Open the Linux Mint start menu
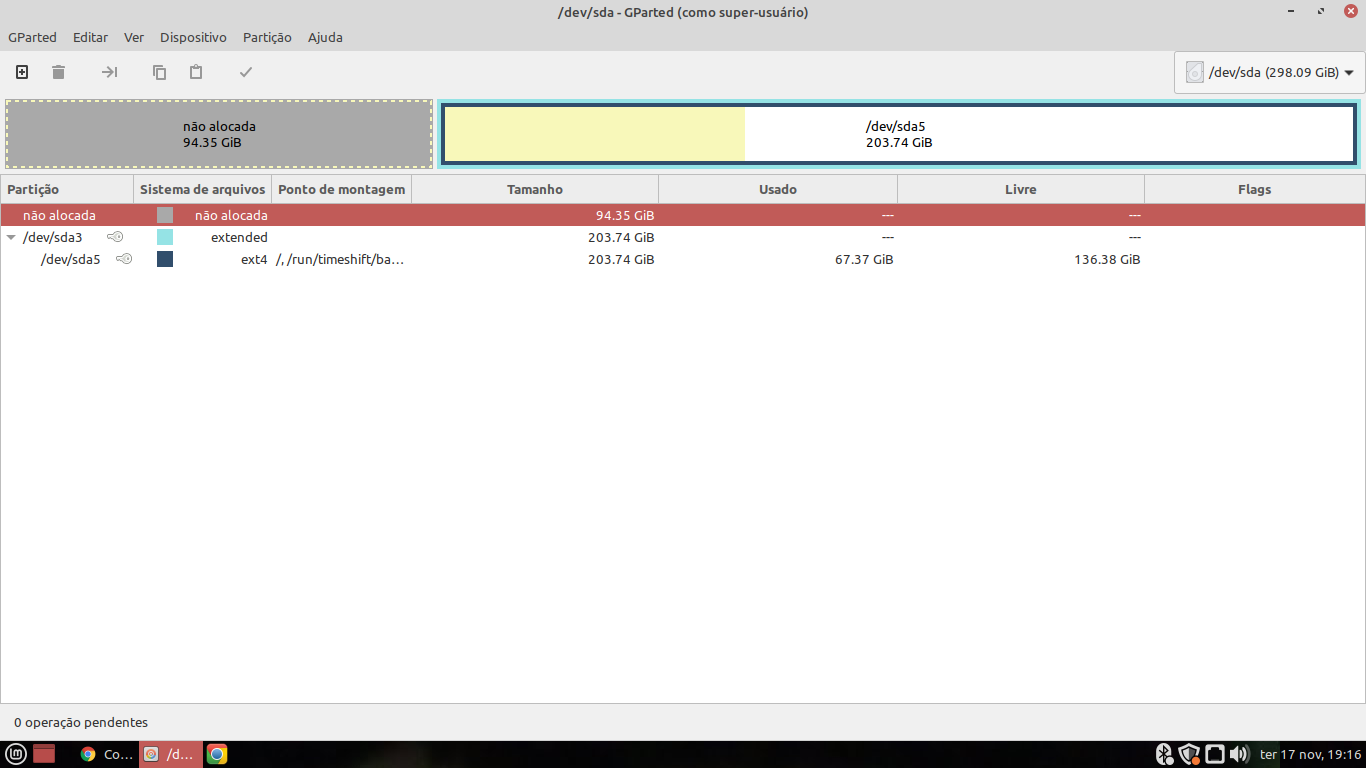Viewport: 1366px width, 768px height. tap(15, 754)
